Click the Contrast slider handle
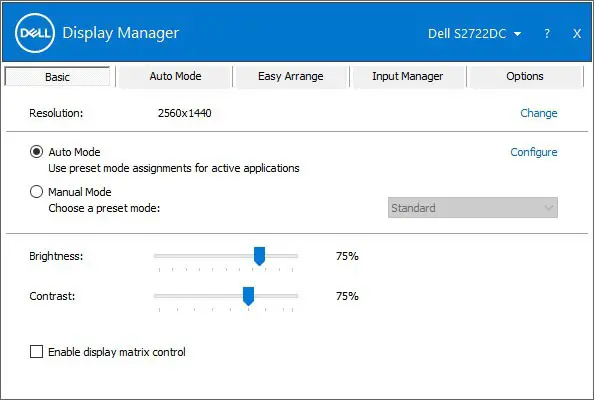Viewport: 595px width, 401px height. (x=248, y=296)
